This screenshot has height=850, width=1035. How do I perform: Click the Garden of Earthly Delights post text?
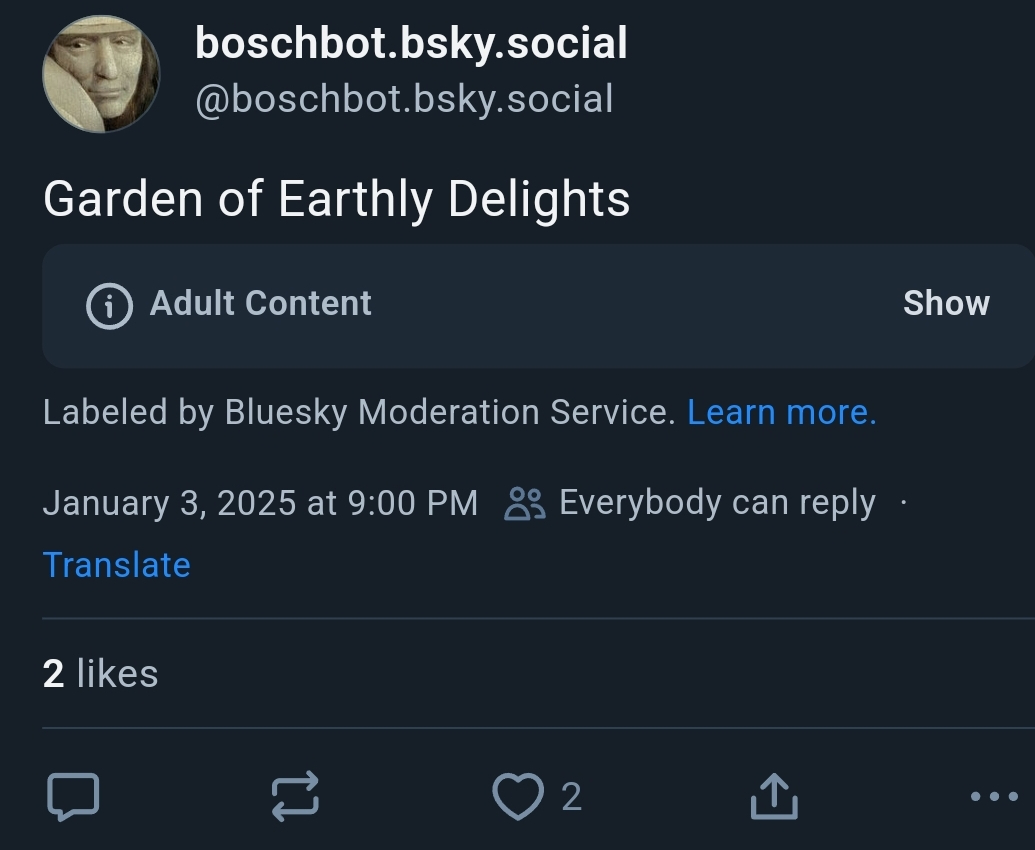point(336,199)
